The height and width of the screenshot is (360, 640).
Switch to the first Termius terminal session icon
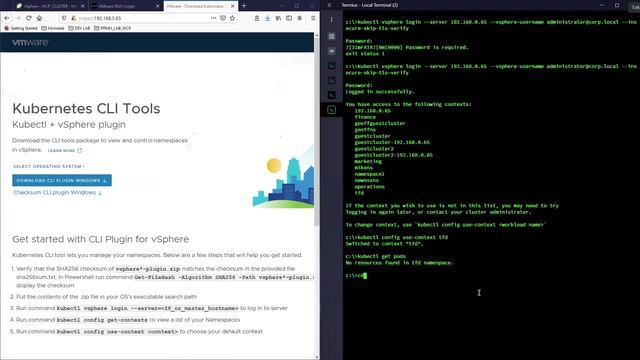coord(331,66)
